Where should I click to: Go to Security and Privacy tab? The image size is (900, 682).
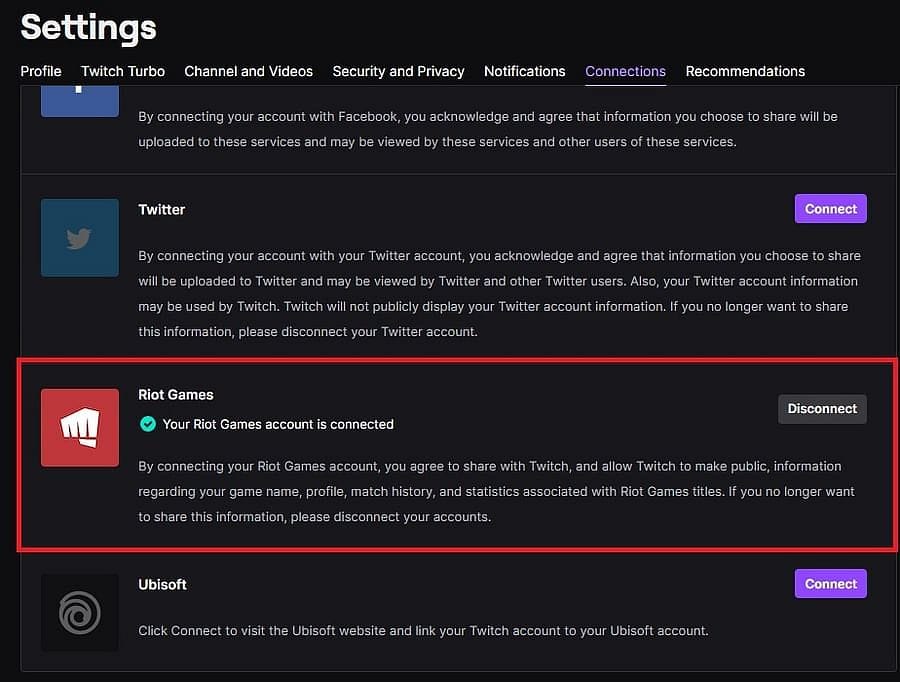[398, 71]
